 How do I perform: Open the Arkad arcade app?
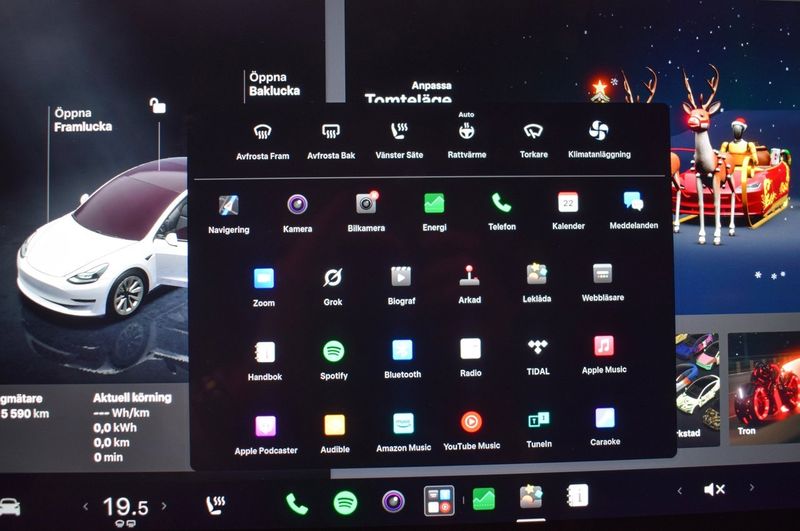pos(469,284)
